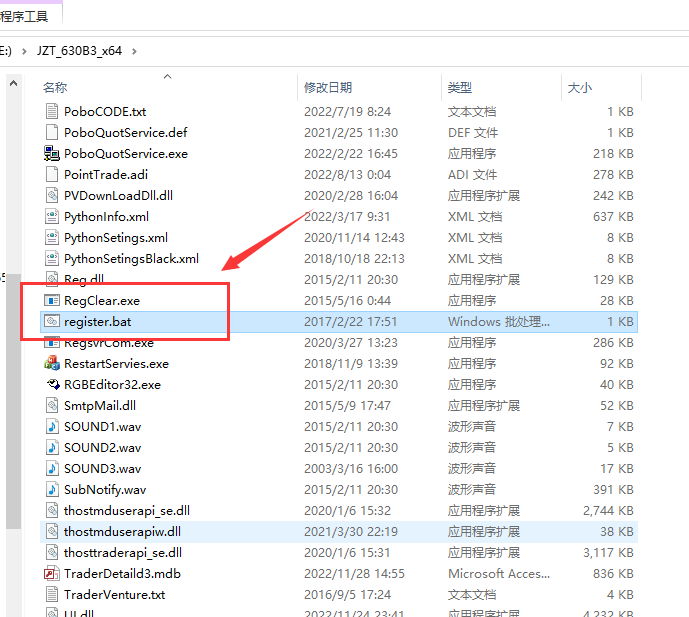The image size is (689, 617).
Task: Click the Windows 批处理... type cell
Action: pos(499,322)
